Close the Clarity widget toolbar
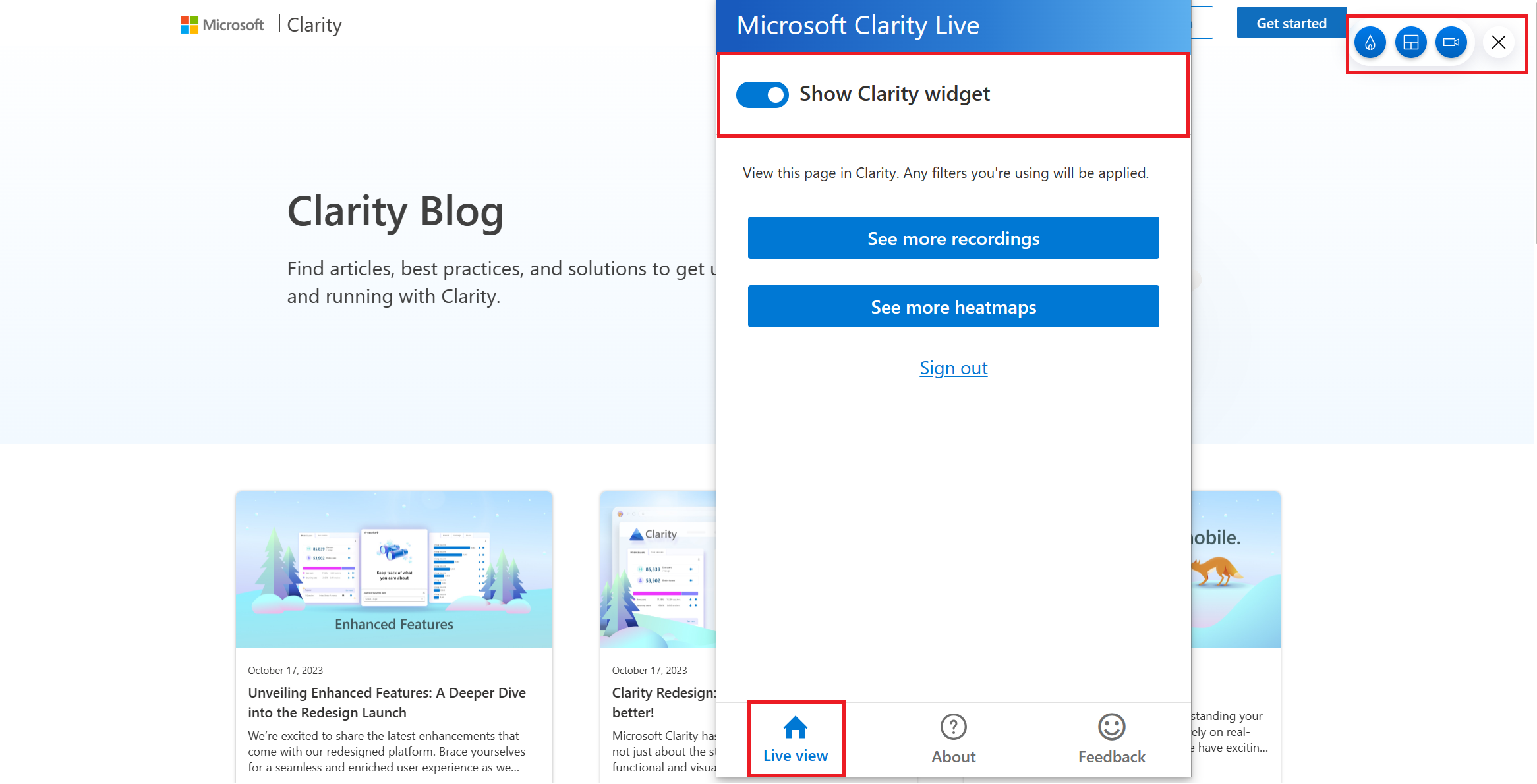The image size is (1537, 784). pos(1499,43)
